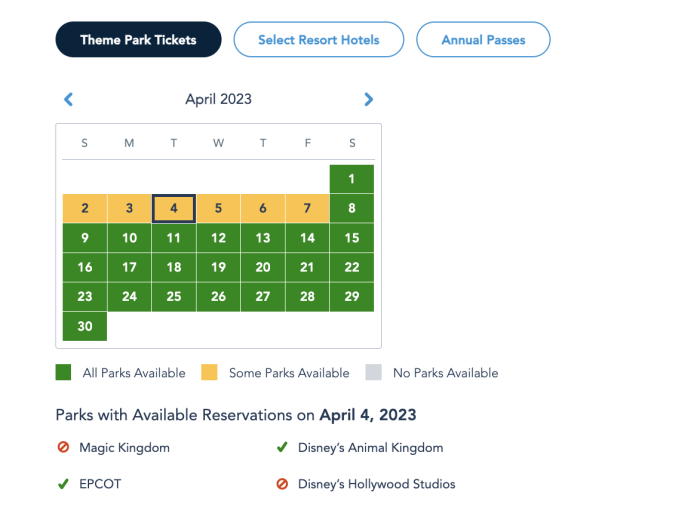Click the EPCOT park name
This screenshot has height=511, width=700.
pyautogui.click(x=100, y=484)
